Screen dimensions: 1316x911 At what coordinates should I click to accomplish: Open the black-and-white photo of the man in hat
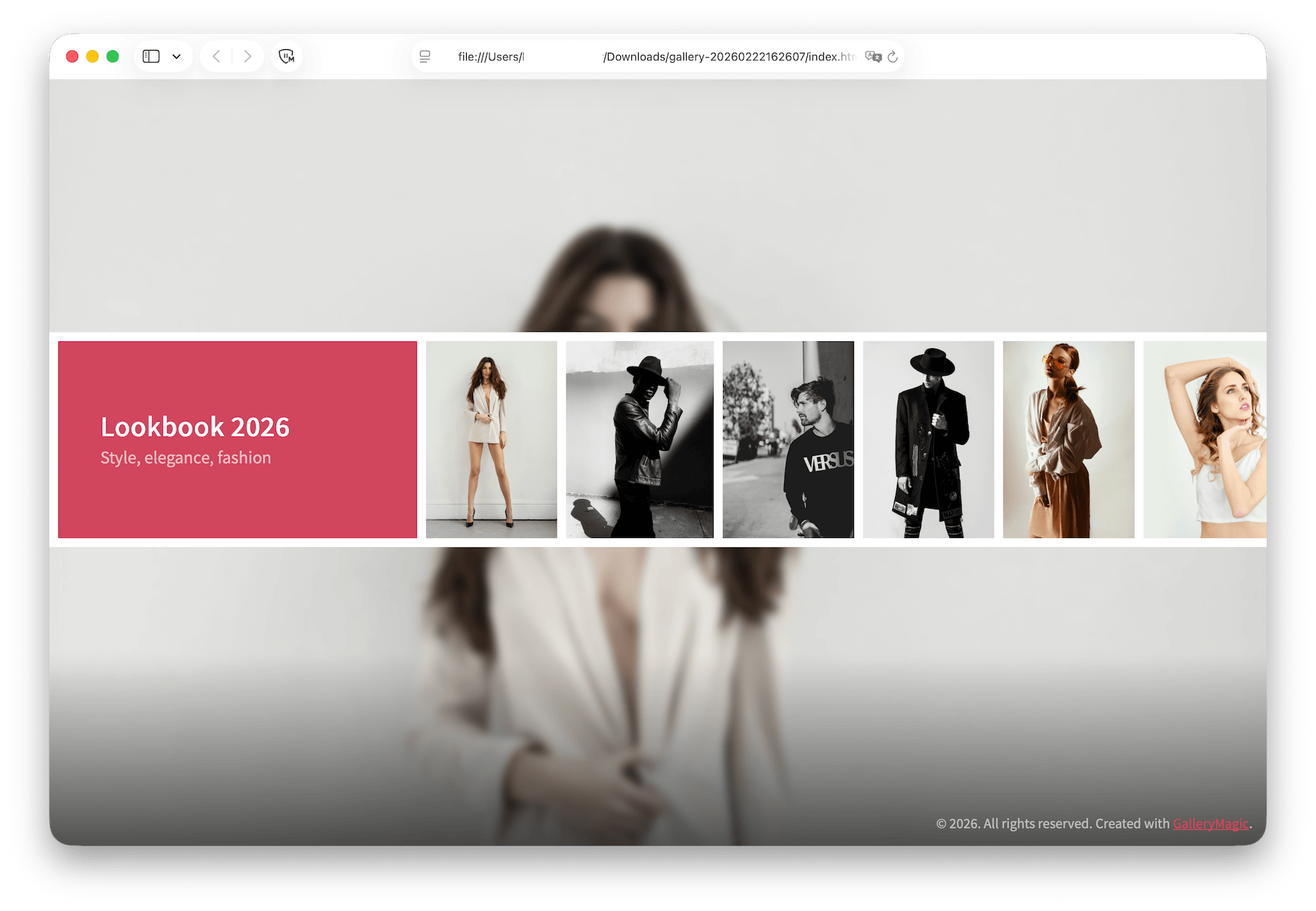point(639,439)
